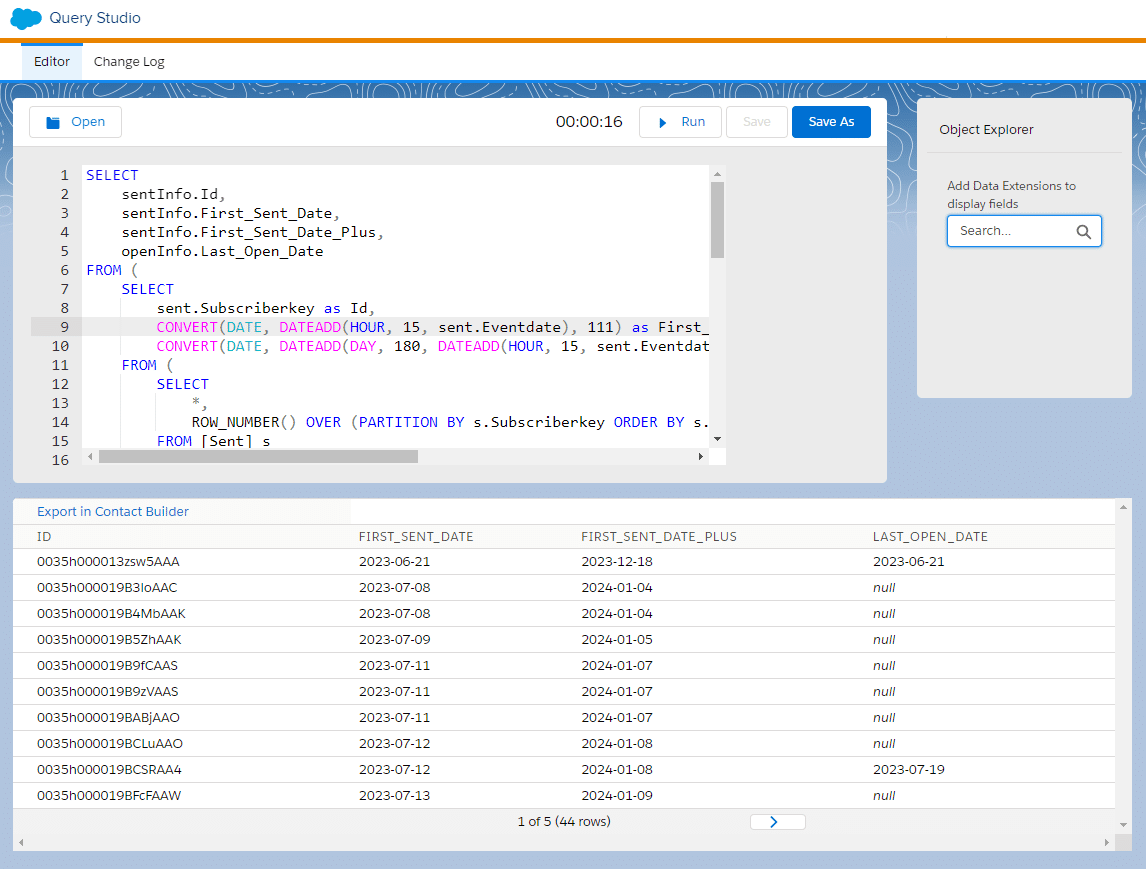Click the disabled Save button
Image resolution: width=1146 pixels, height=869 pixels.
point(756,122)
